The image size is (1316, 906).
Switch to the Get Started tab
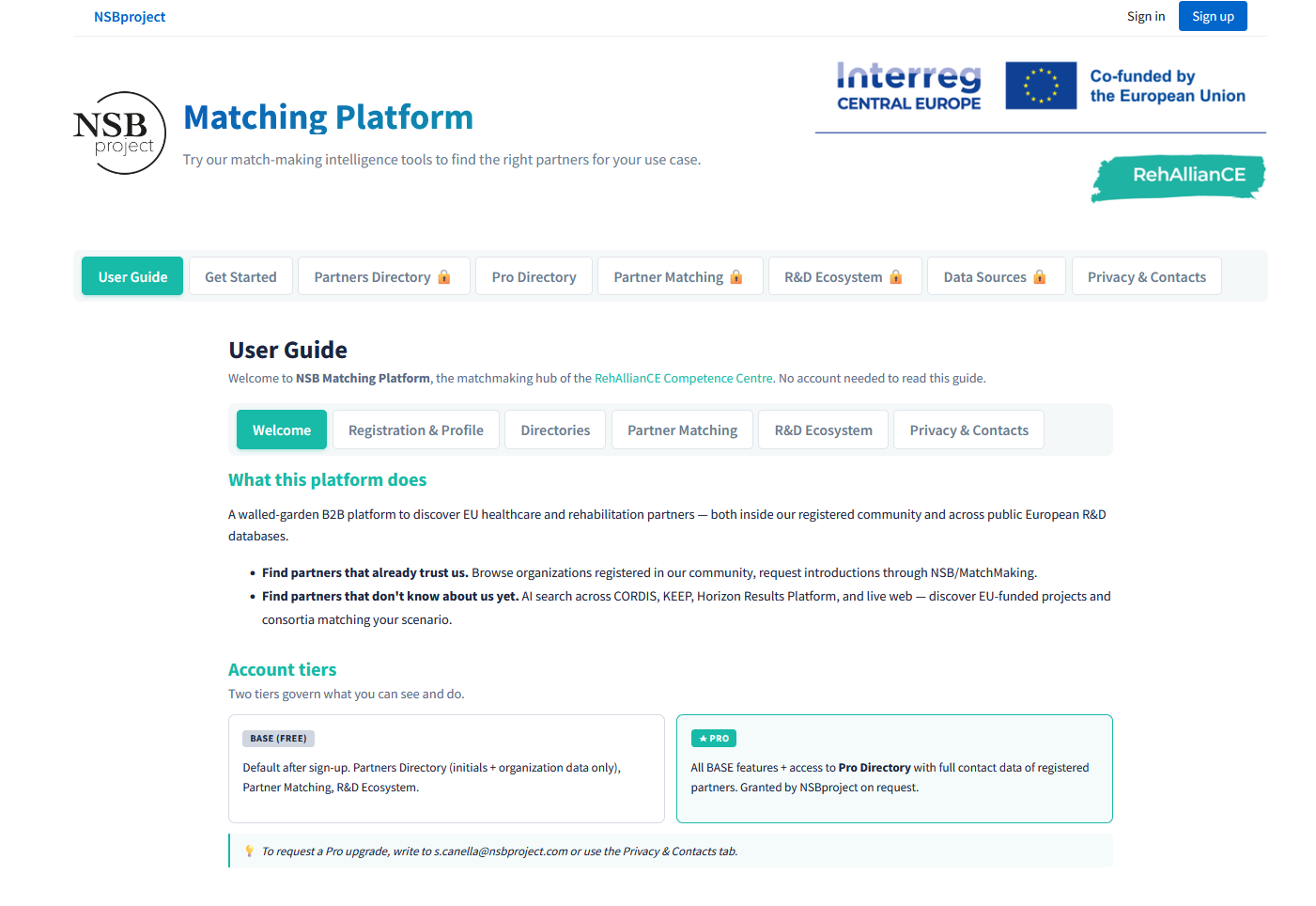[240, 276]
